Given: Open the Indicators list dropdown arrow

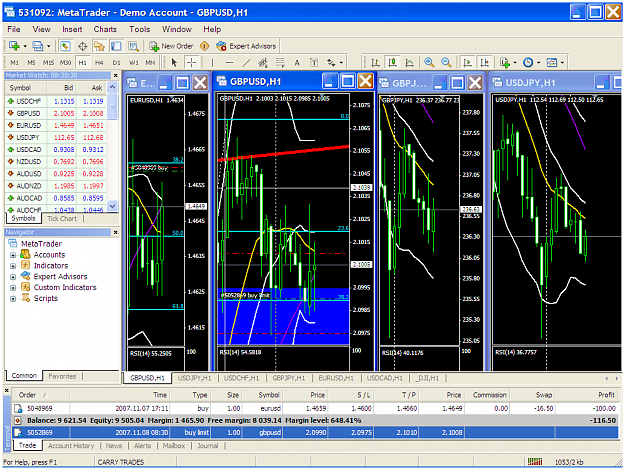Looking at the screenshot, I should pyautogui.click(x=515, y=63).
